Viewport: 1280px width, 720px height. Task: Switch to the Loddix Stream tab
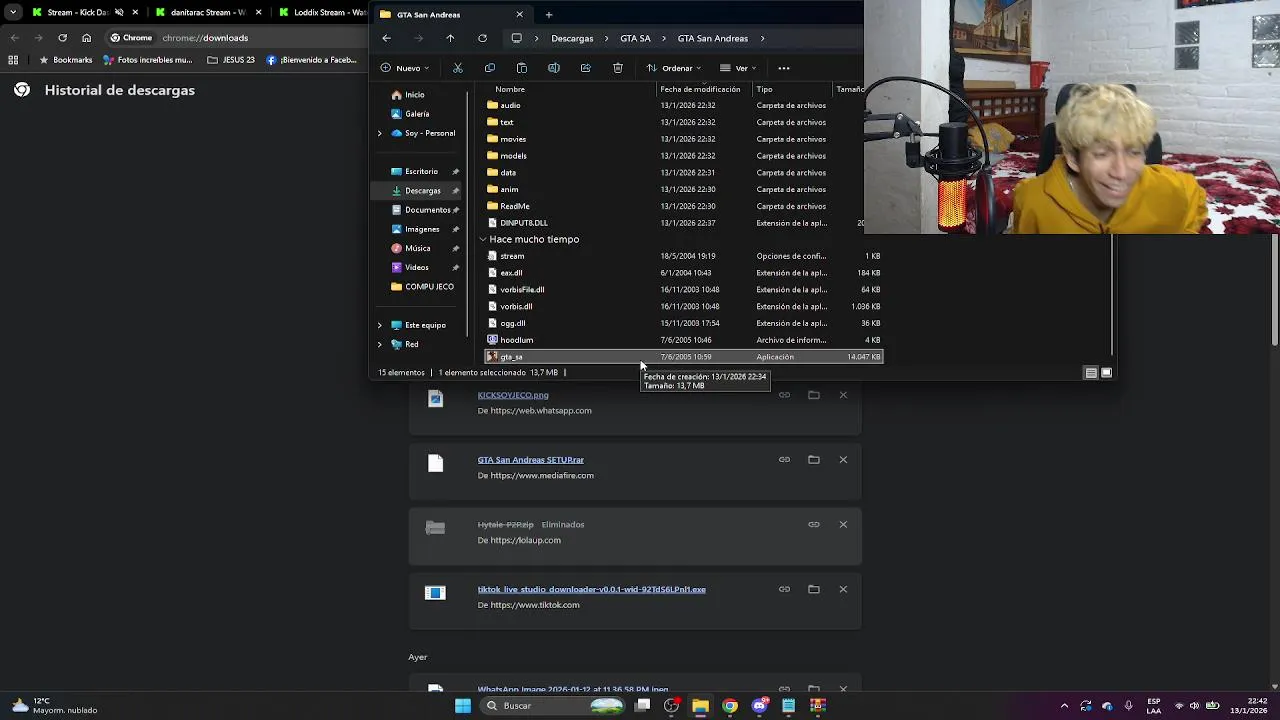[x=322, y=13]
